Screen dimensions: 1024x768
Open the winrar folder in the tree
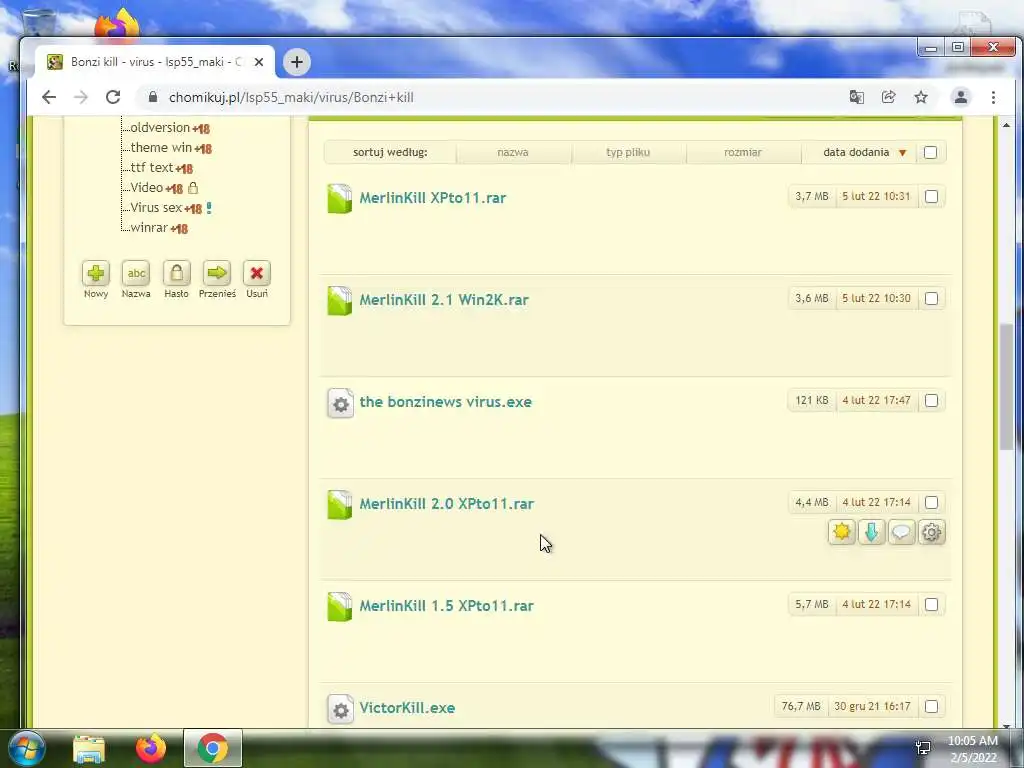[x=149, y=228]
